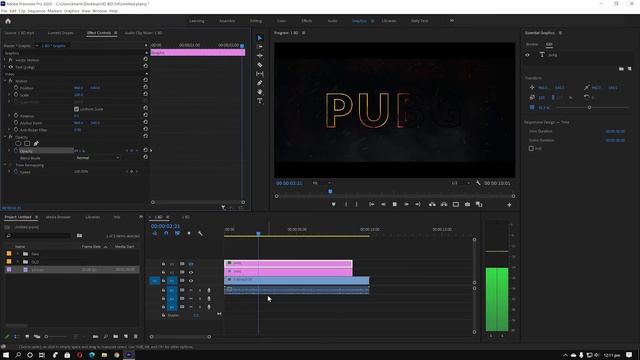Viewport: 640px width, 360px height.
Task: Expand the Vector Motion effect
Action: pos(5,60)
